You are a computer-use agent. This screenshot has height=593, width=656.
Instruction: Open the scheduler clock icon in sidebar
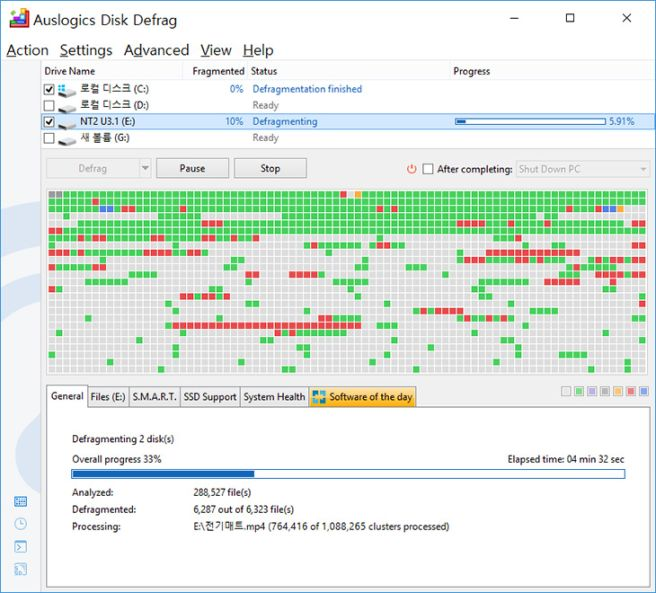pos(20,524)
